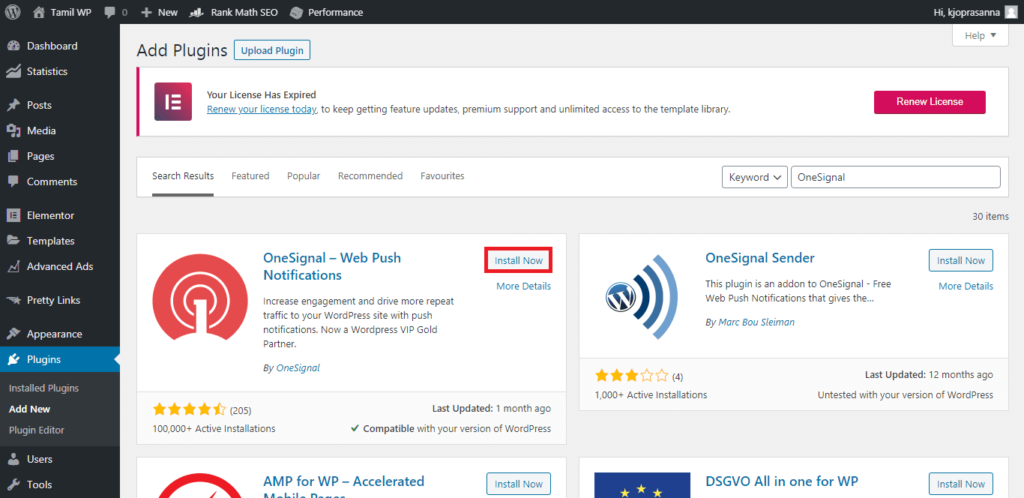
Task: Click the Upload Plugin button
Action: click(272, 50)
